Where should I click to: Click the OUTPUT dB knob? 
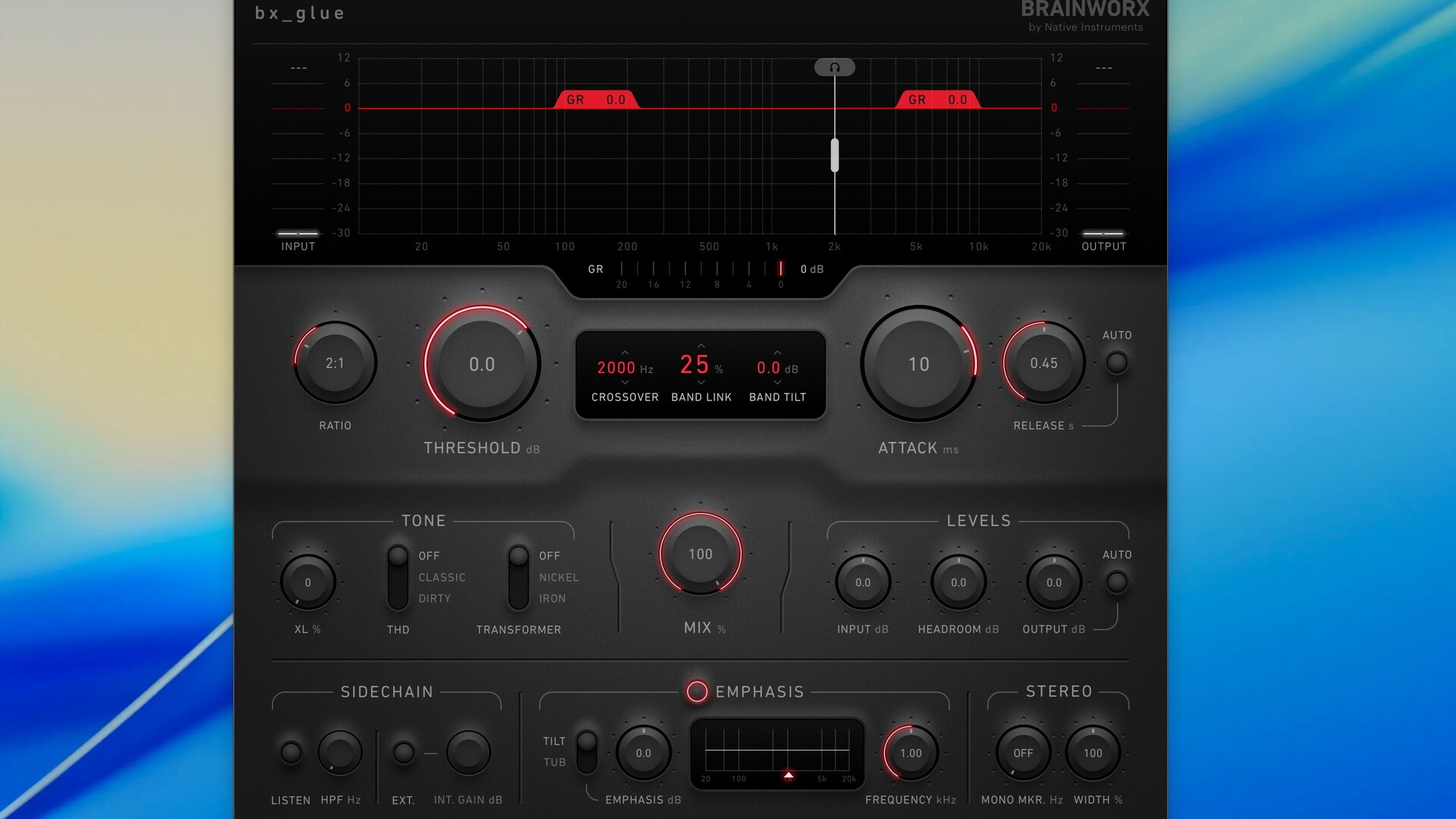click(x=1054, y=582)
